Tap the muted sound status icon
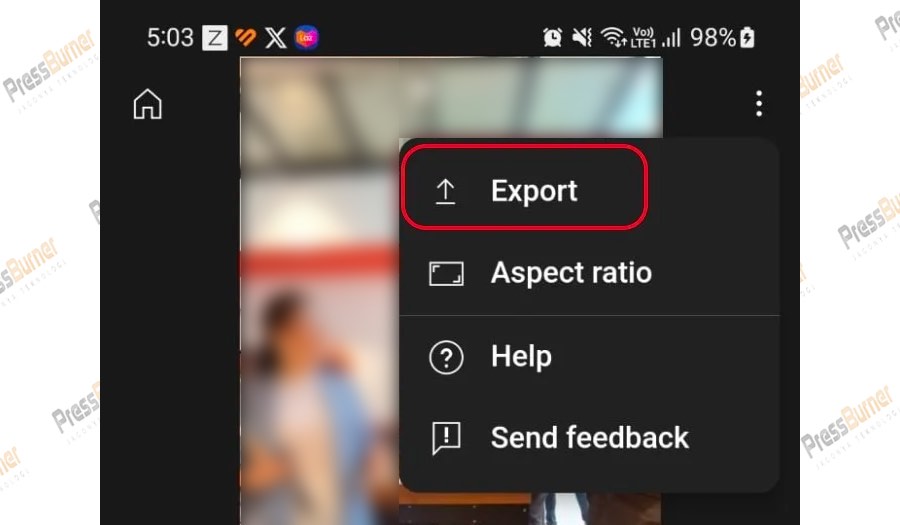900x525 pixels. [582, 38]
